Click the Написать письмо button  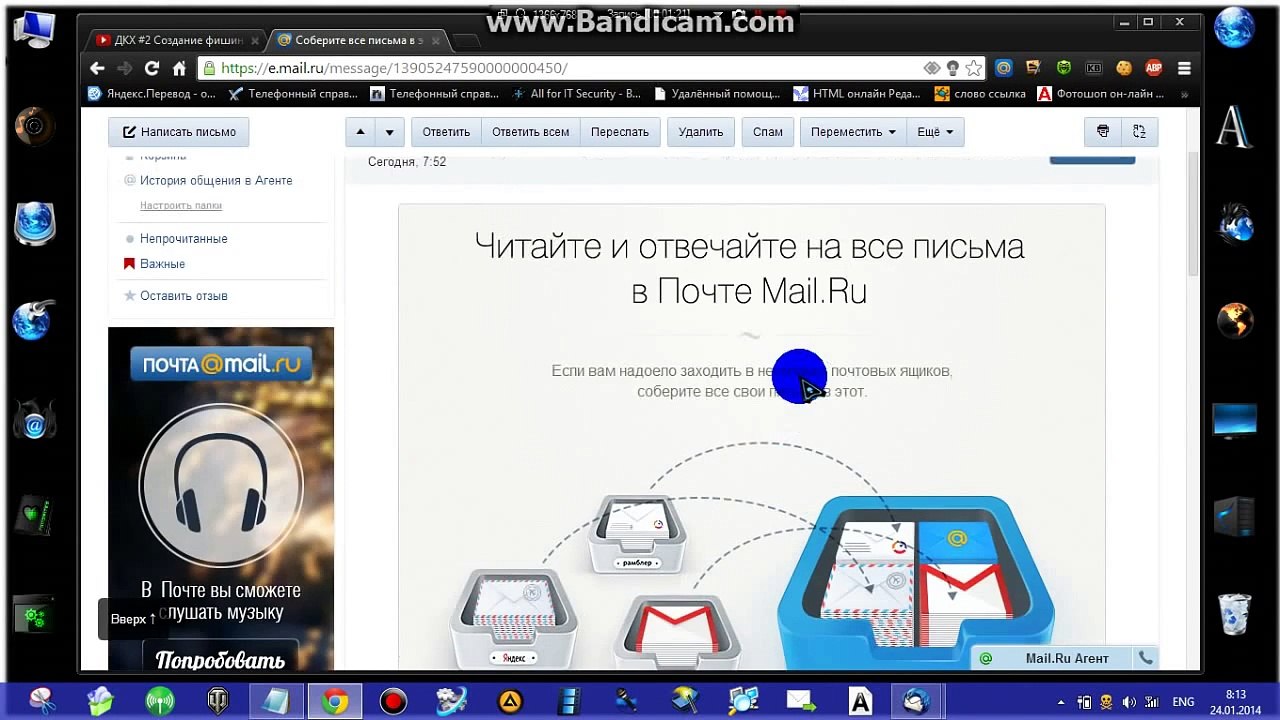click(x=179, y=132)
